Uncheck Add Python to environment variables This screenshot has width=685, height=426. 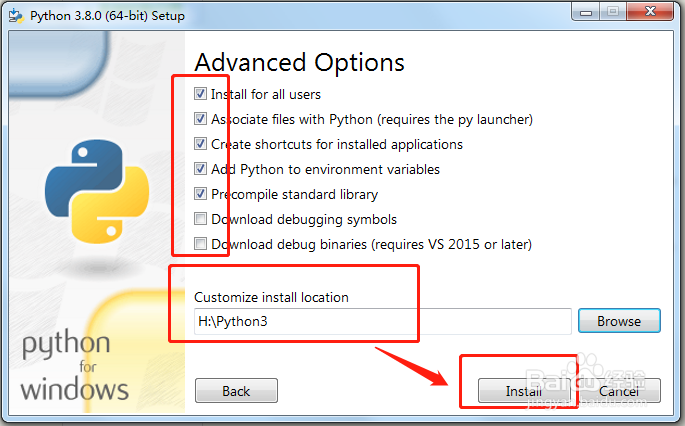click(202, 169)
